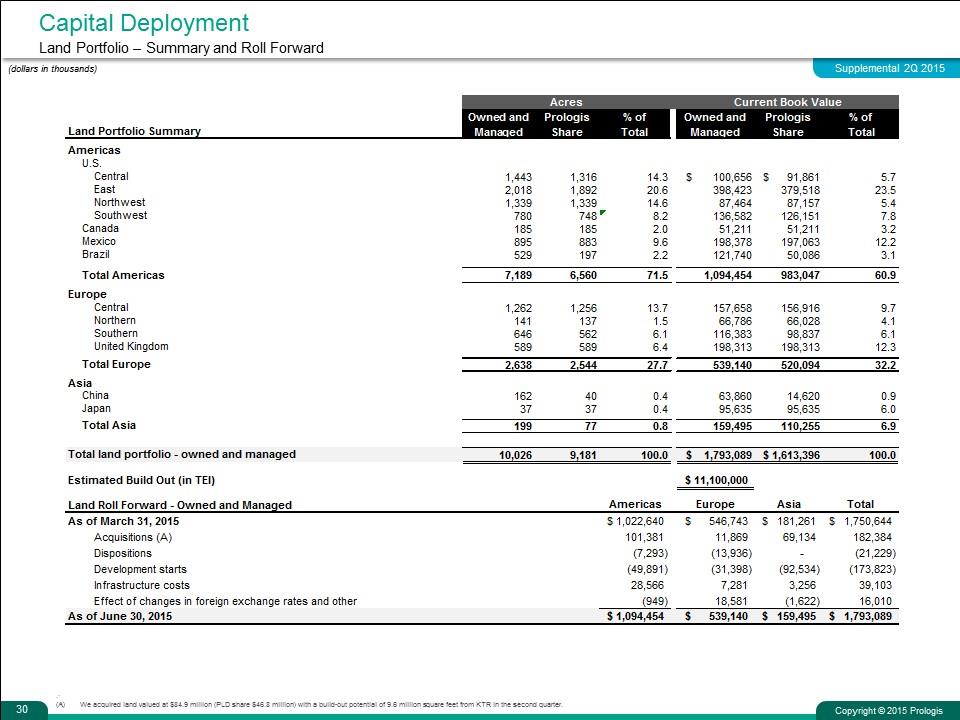Click the 69,134 Asia acquisitions value
The width and height of the screenshot is (960, 720).
[x=800, y=538]
